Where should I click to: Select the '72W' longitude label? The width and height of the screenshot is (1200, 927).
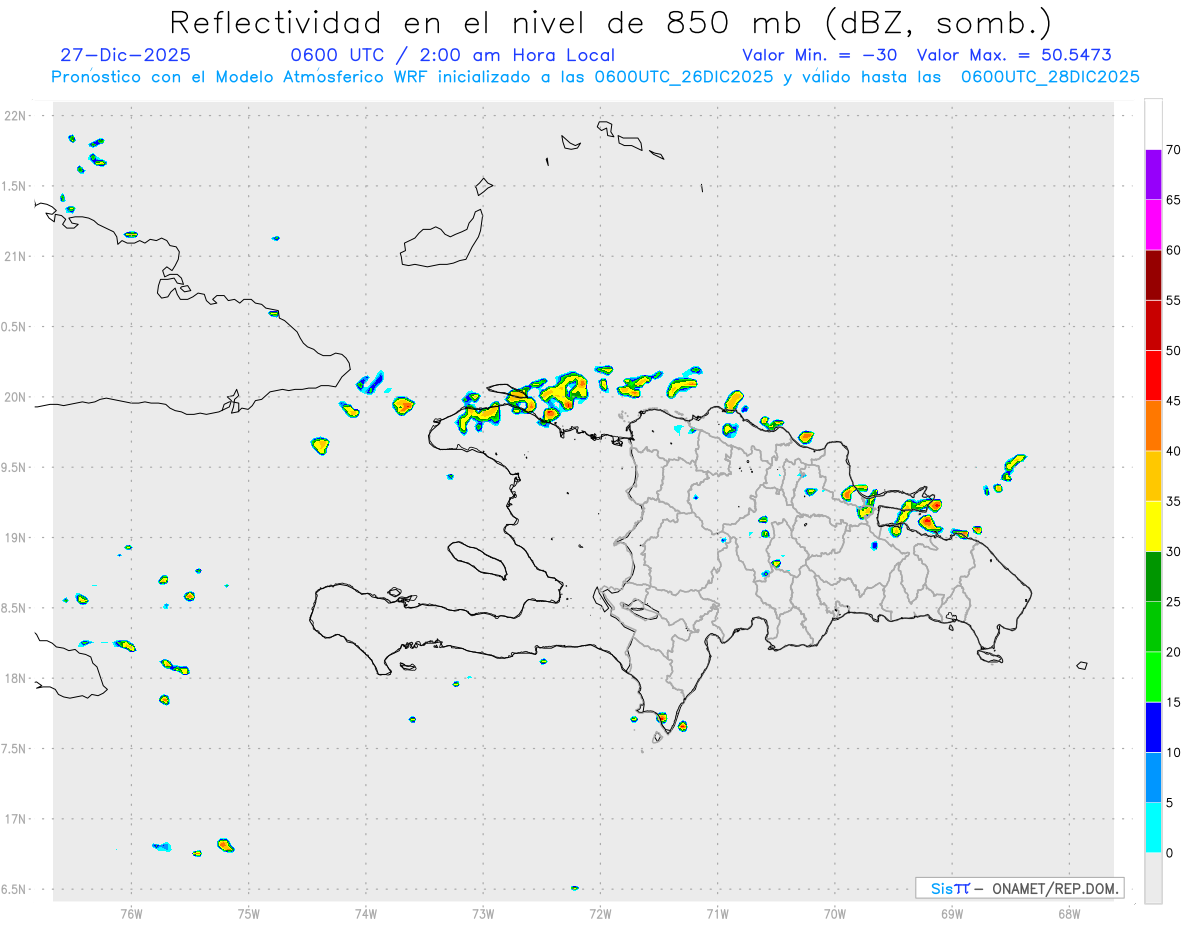click(x=600, y=914)
